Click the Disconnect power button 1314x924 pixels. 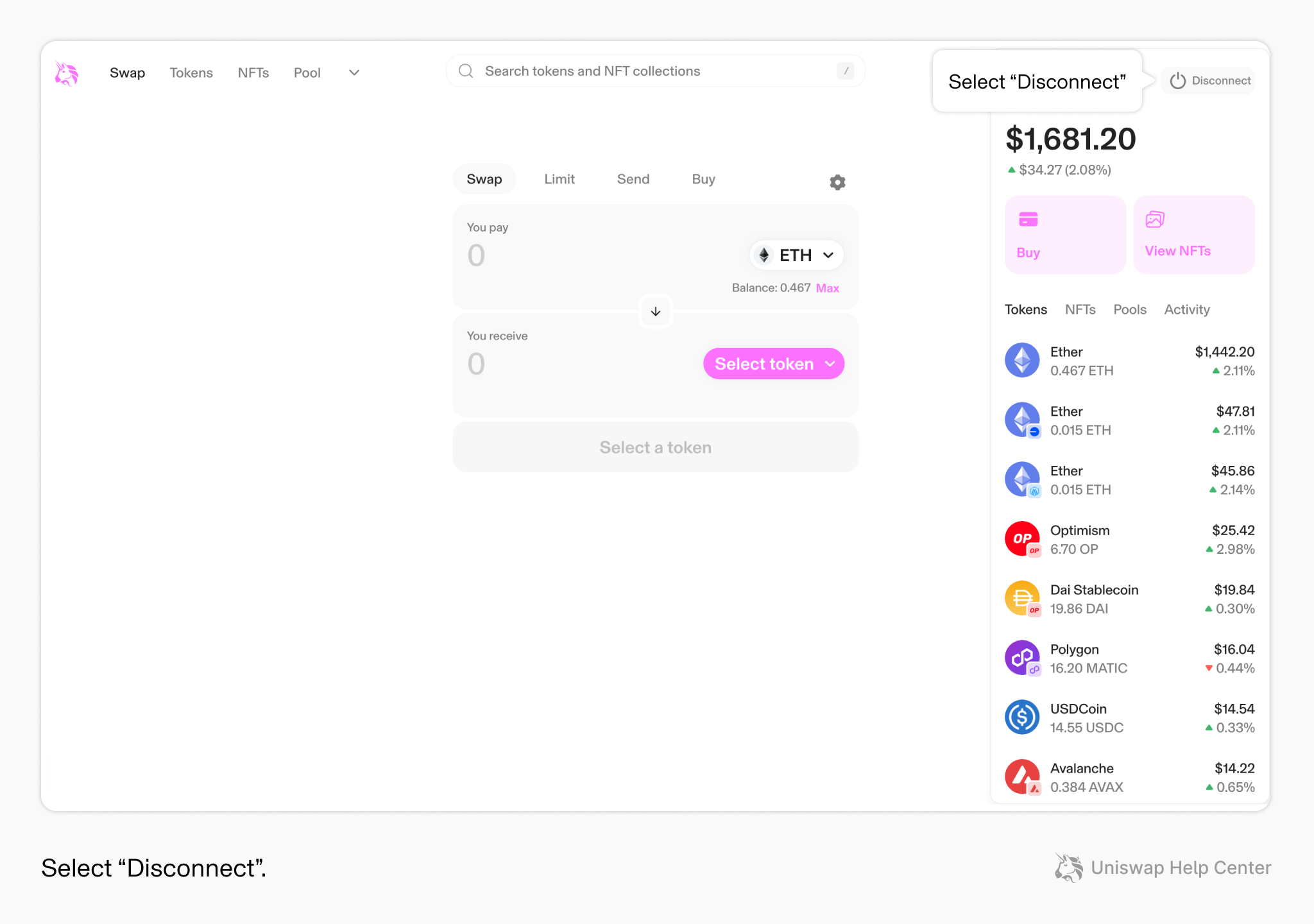[1209, 81]
